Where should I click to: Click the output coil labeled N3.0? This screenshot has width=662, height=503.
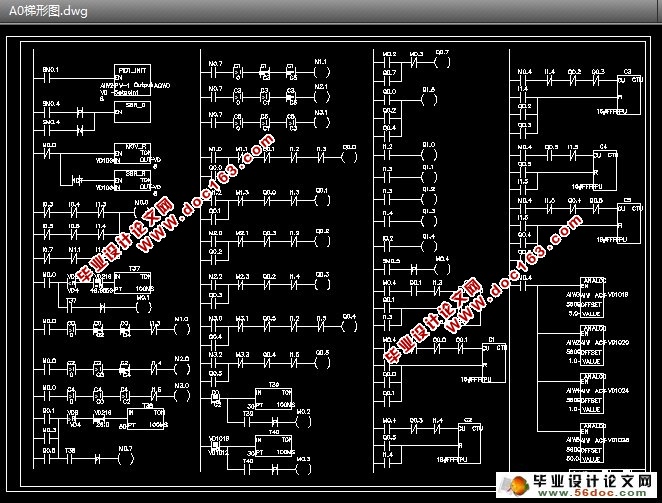click(182, 396)
